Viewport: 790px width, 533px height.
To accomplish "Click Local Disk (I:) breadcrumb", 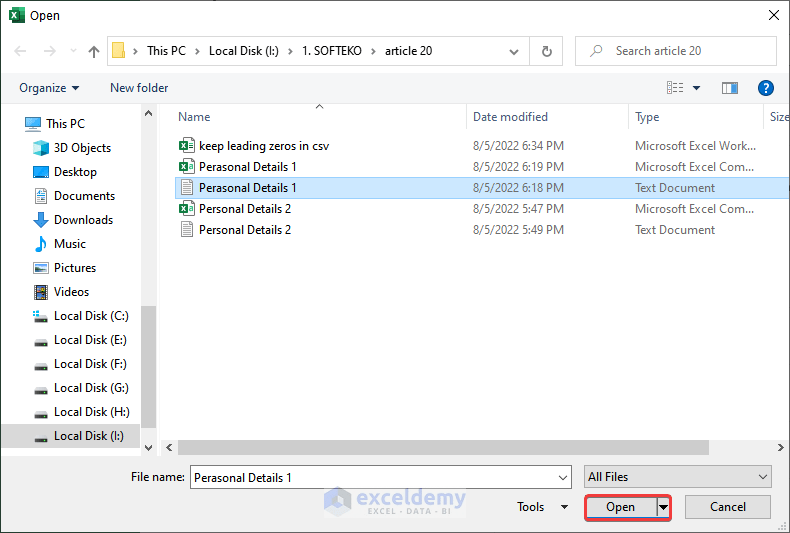I will tap(244, 51).
